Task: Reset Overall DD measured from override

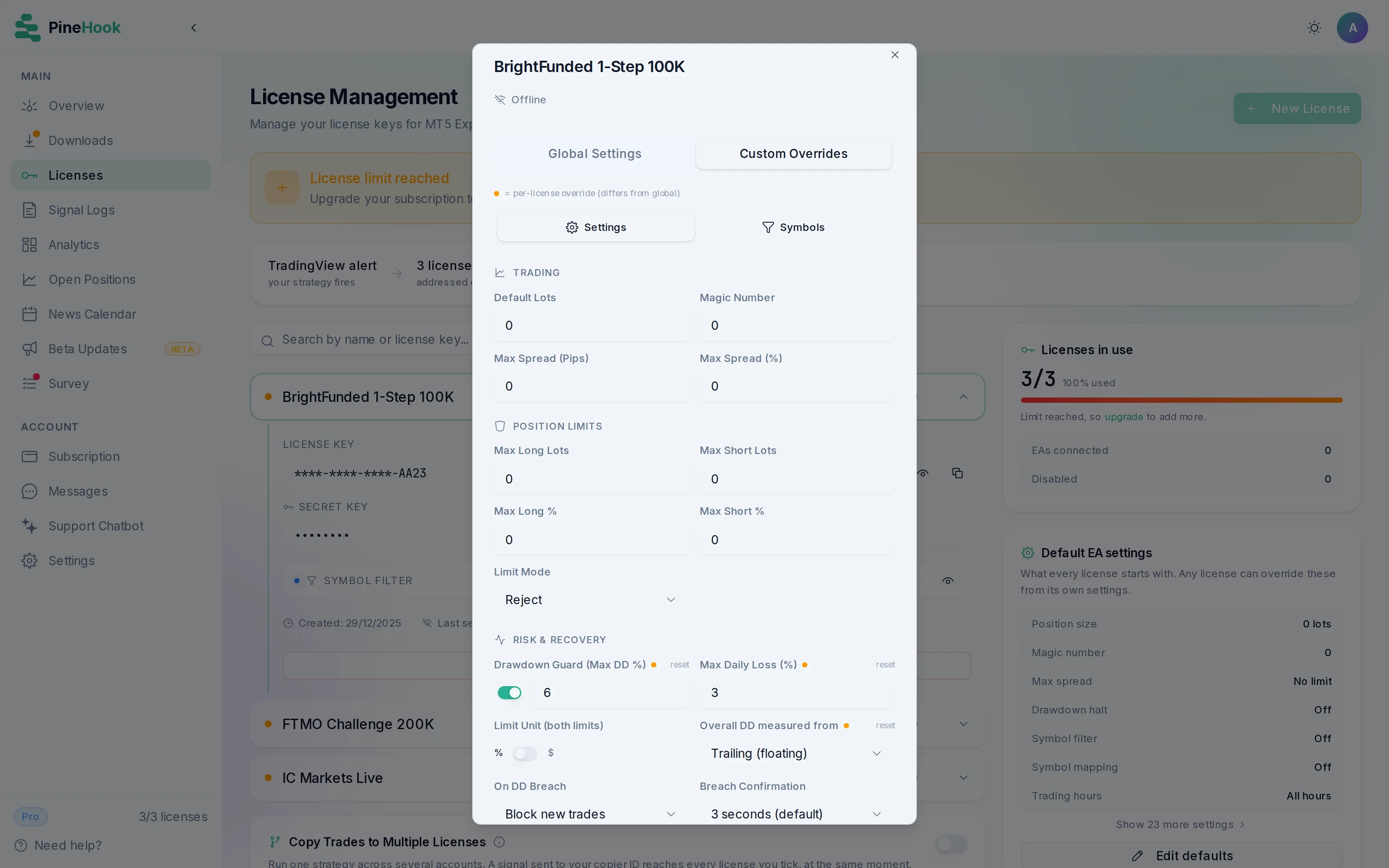Action: tap(885, 726)
